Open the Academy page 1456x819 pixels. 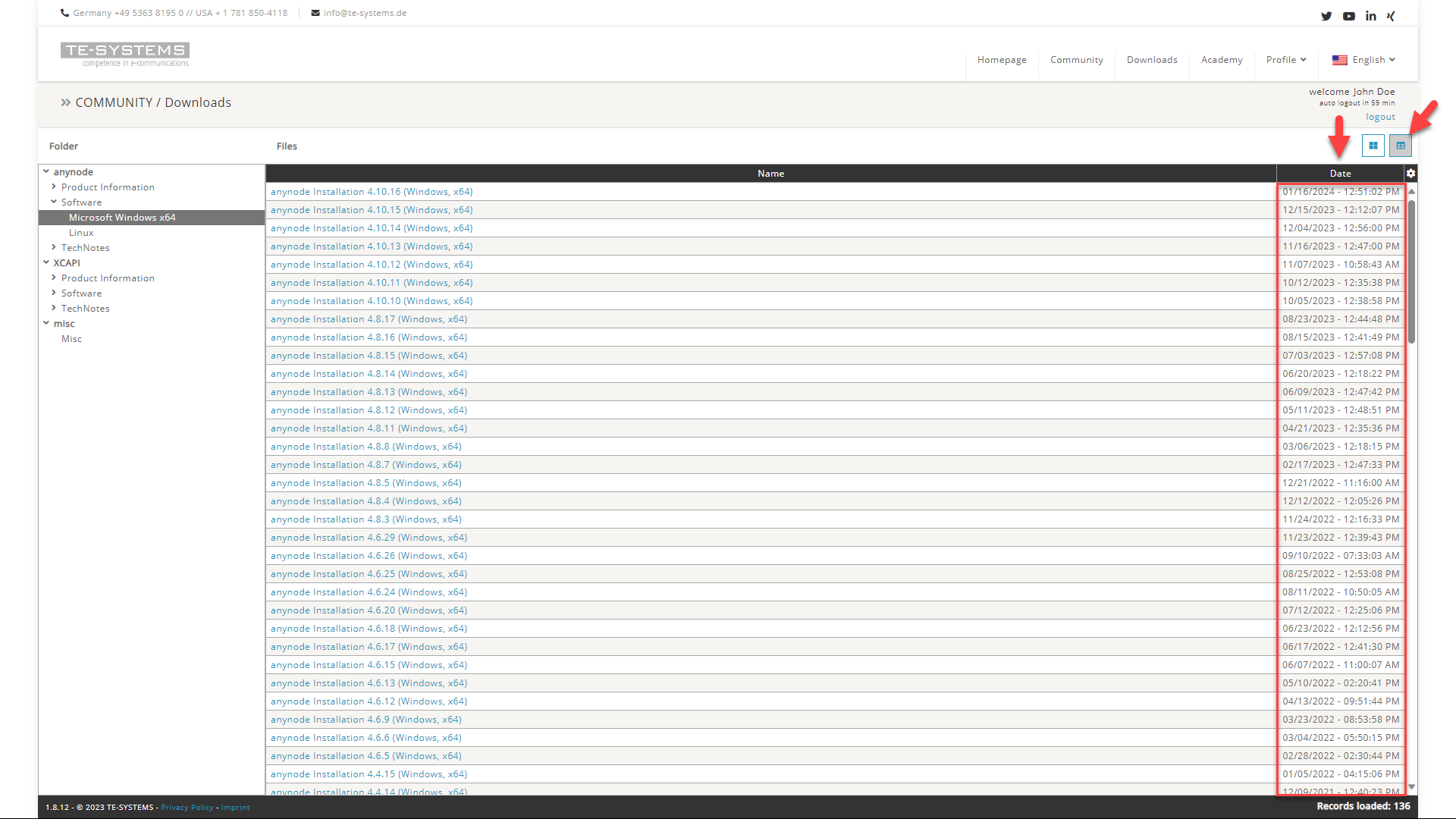pos(1222,60)
